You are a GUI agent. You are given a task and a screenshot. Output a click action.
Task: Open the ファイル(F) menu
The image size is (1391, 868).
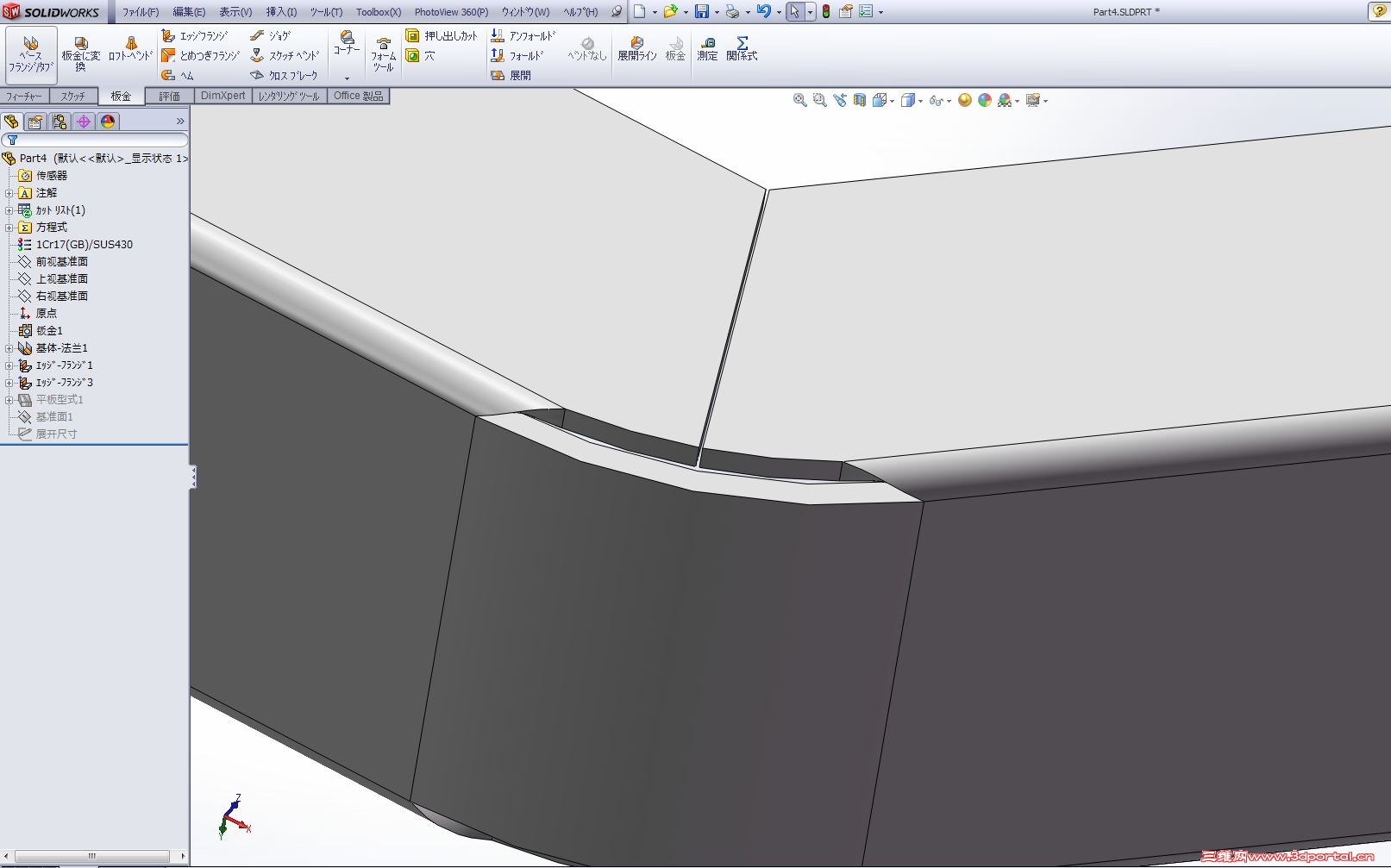[x=141, y=12]
